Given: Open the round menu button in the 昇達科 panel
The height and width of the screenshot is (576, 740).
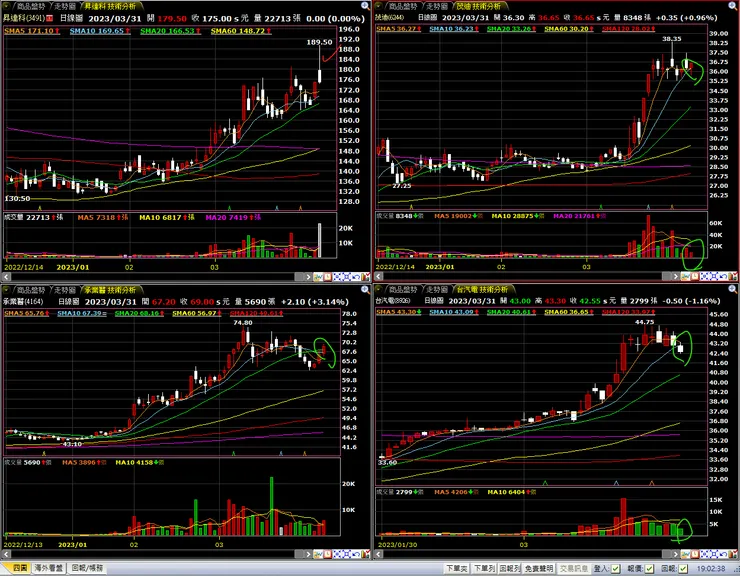Looking at the screenshot, I should pos(7,6).
